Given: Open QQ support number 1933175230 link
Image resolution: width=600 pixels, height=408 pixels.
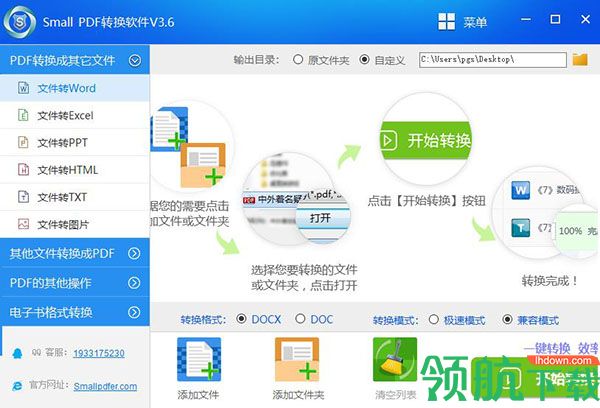Looking at the screenshot, I should pyautogui.click(x=99, y=353).
